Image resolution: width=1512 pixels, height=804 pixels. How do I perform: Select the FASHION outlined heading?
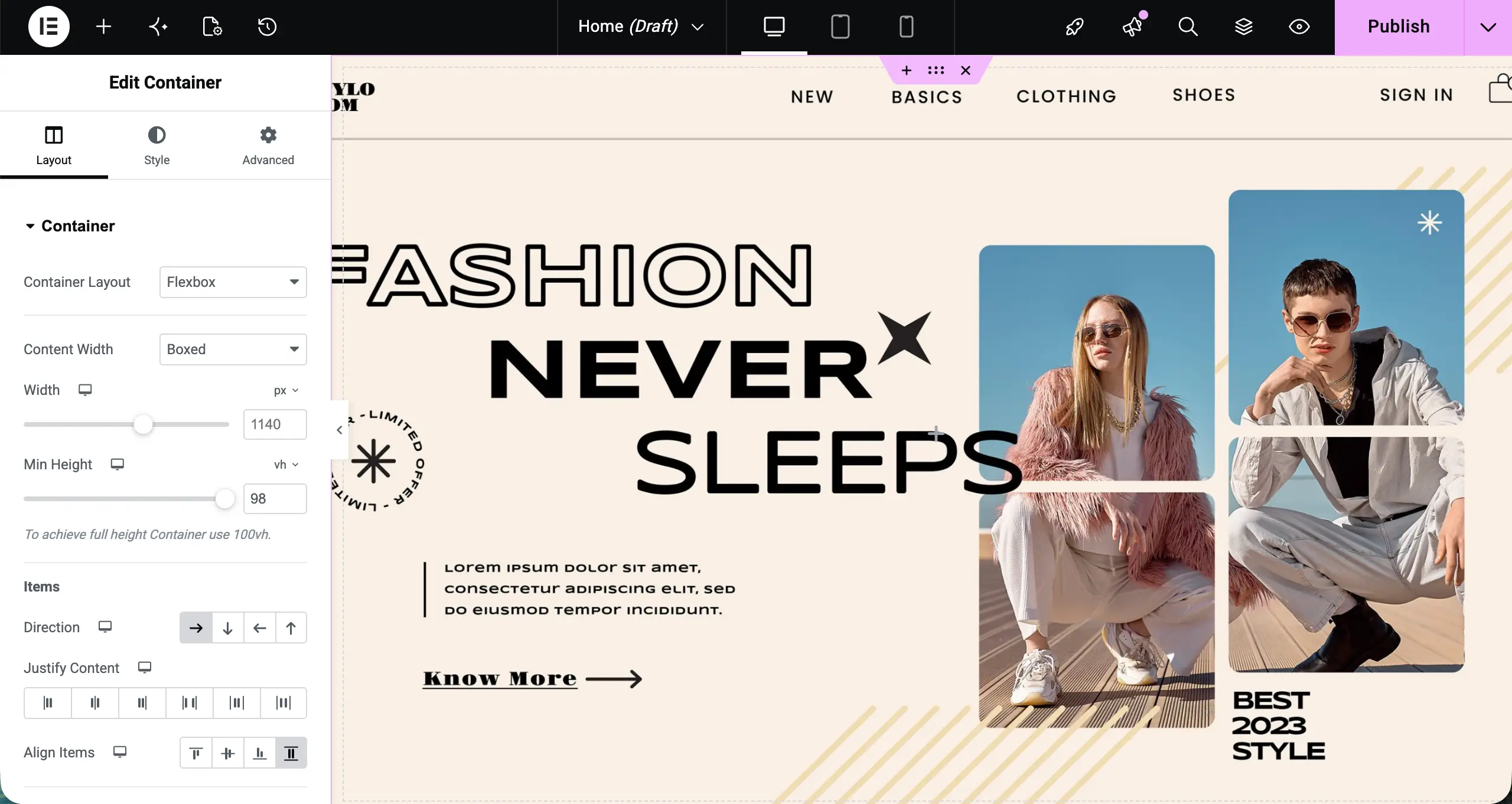pyautogui.click(x=572, y=275)
